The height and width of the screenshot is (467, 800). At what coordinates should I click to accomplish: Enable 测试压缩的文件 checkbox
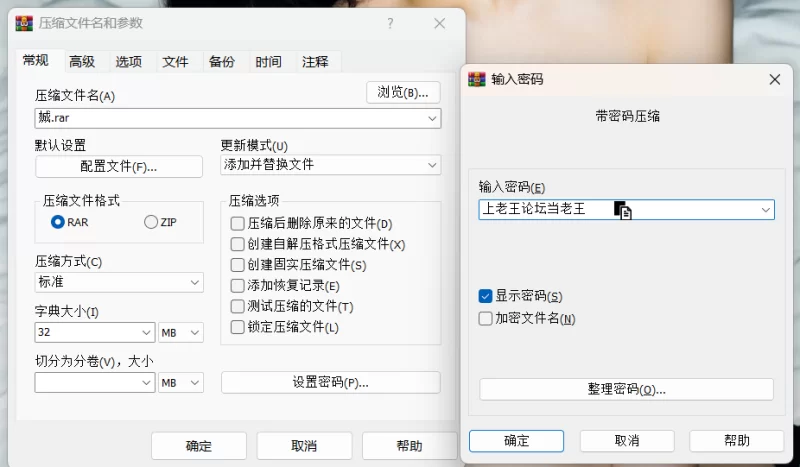237,306
